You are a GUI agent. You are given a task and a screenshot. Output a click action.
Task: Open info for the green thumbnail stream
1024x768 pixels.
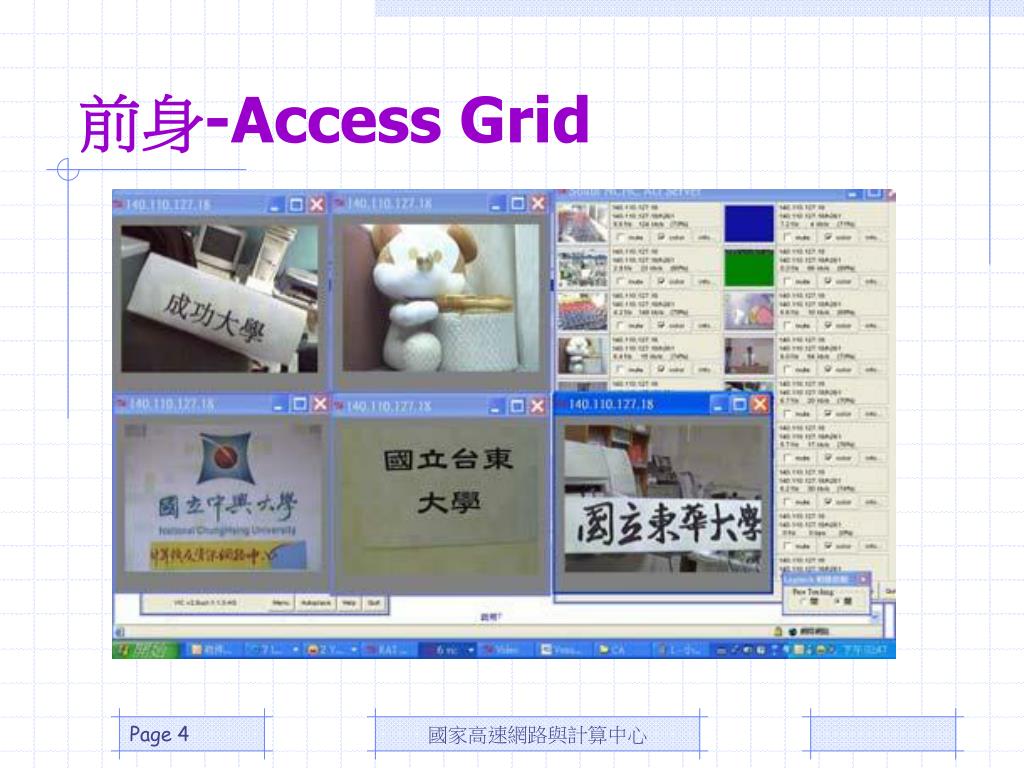click(871, 281)
